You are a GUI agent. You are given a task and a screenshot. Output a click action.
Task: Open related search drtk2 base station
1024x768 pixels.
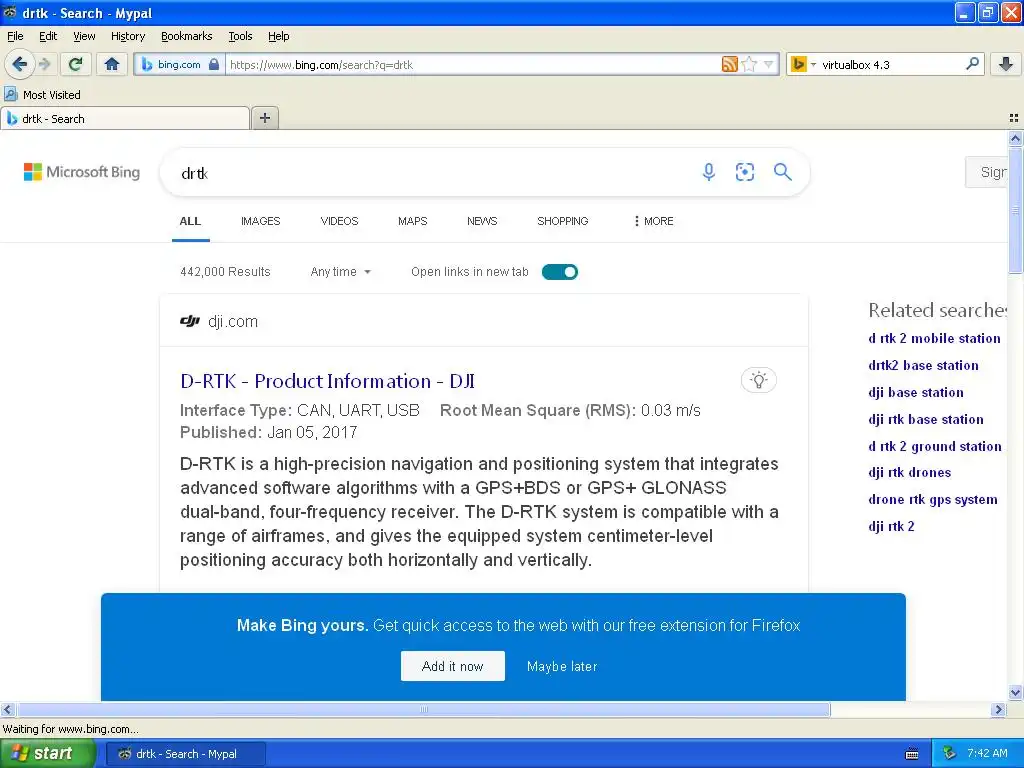pos(923,365)
